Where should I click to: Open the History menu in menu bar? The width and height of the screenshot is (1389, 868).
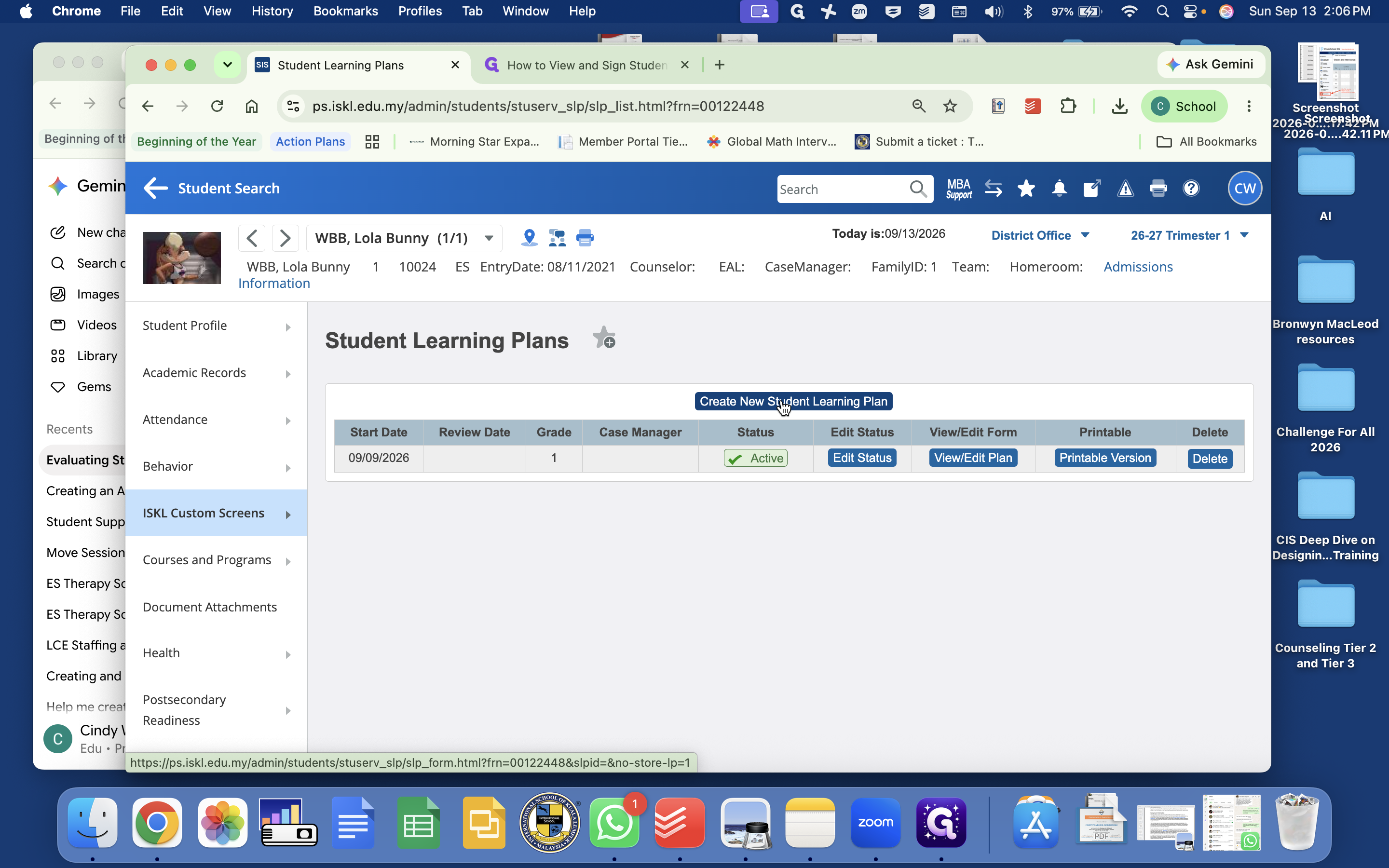(x=272, y=11)
